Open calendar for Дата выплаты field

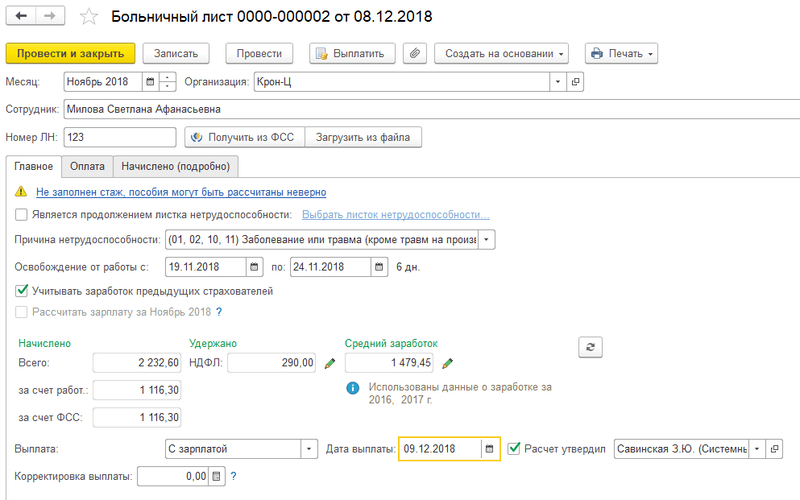click(x=489, y=449)
